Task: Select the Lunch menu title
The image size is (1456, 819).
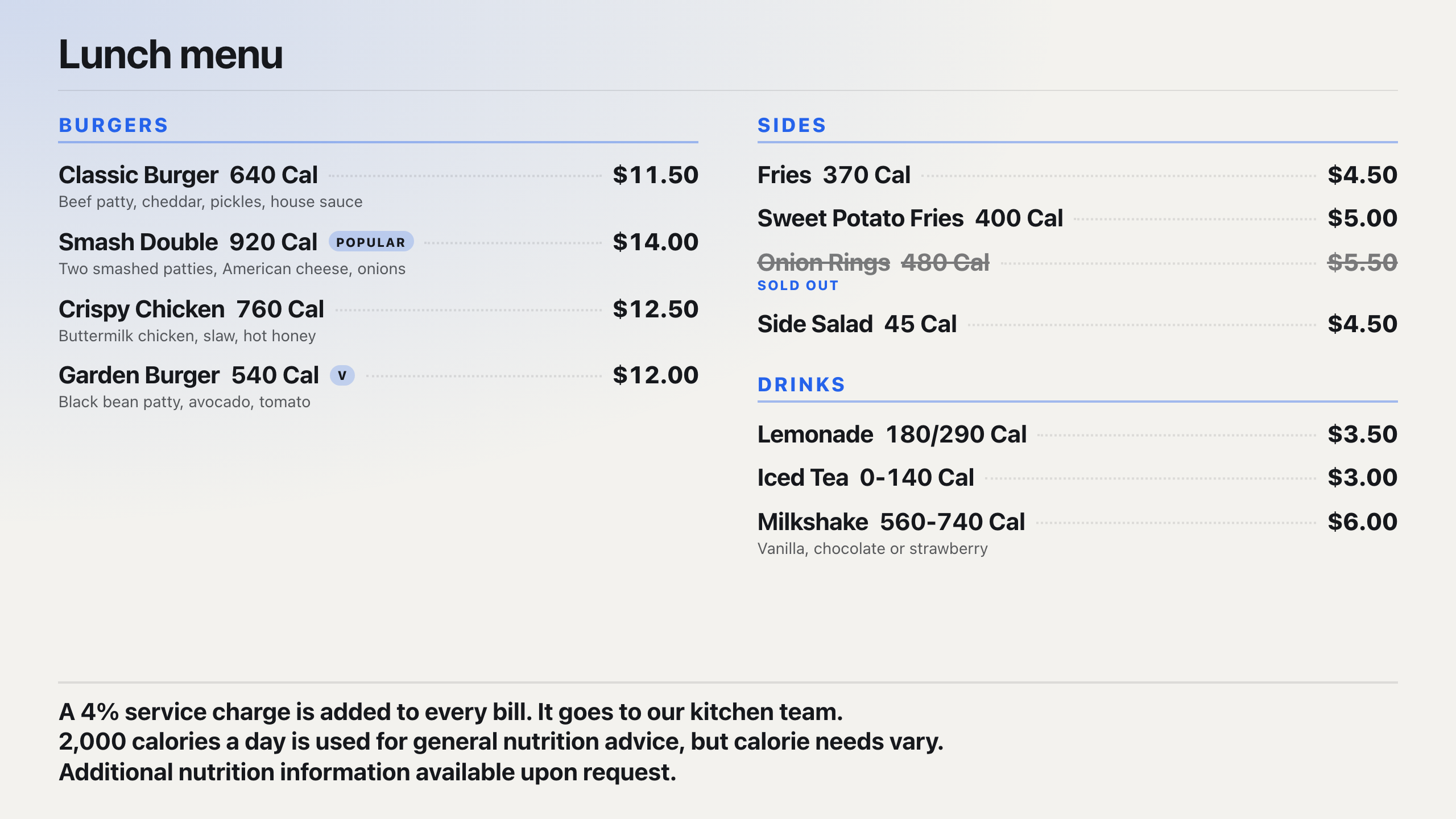Action: [x=170, y=55]
